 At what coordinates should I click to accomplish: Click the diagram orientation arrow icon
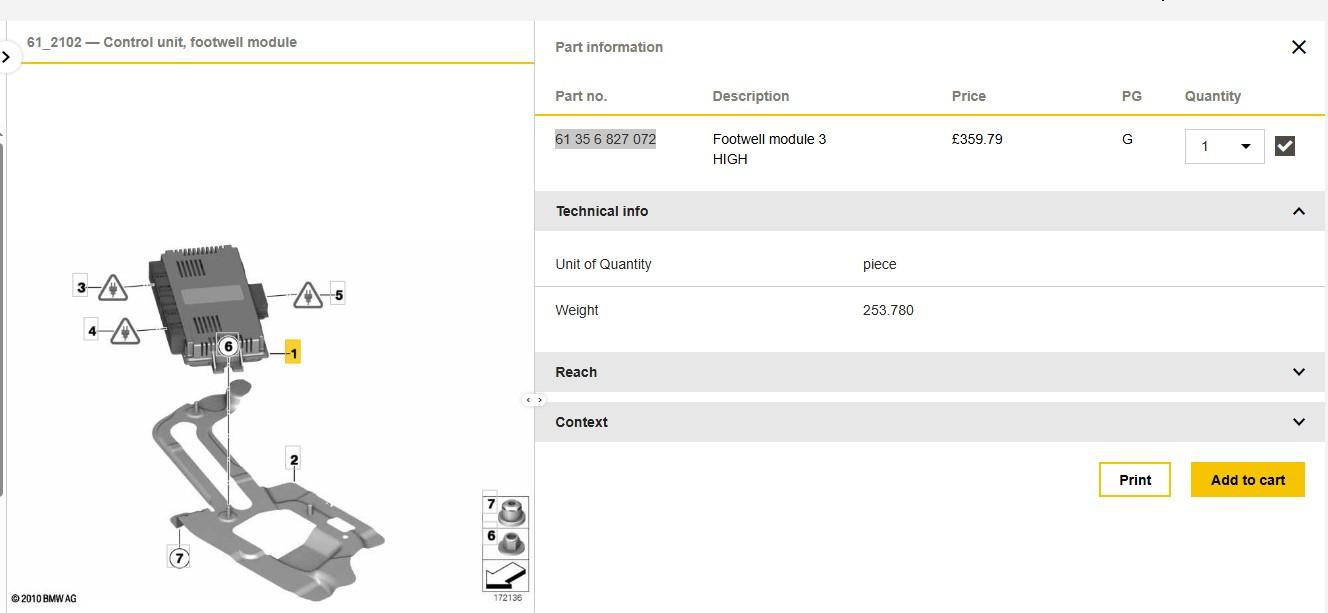pyautogui.click(x=506, y=575)
